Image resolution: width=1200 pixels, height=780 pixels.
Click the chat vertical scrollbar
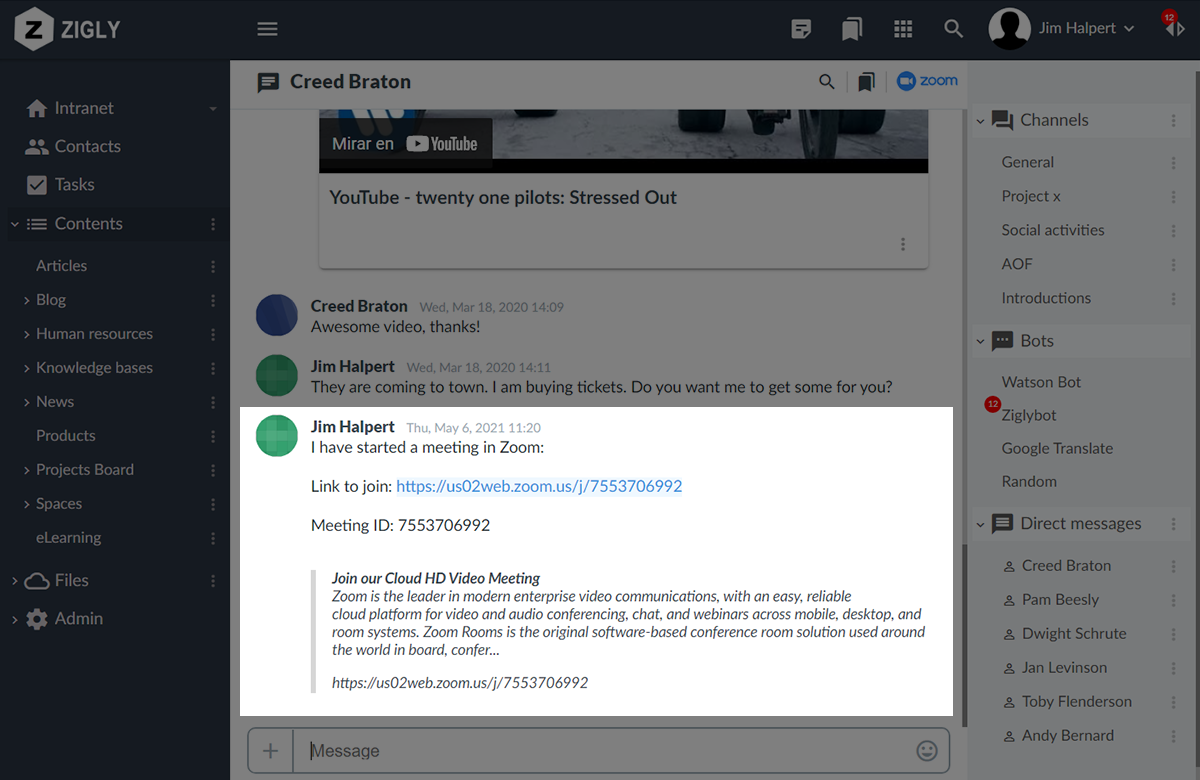[965, 635]
